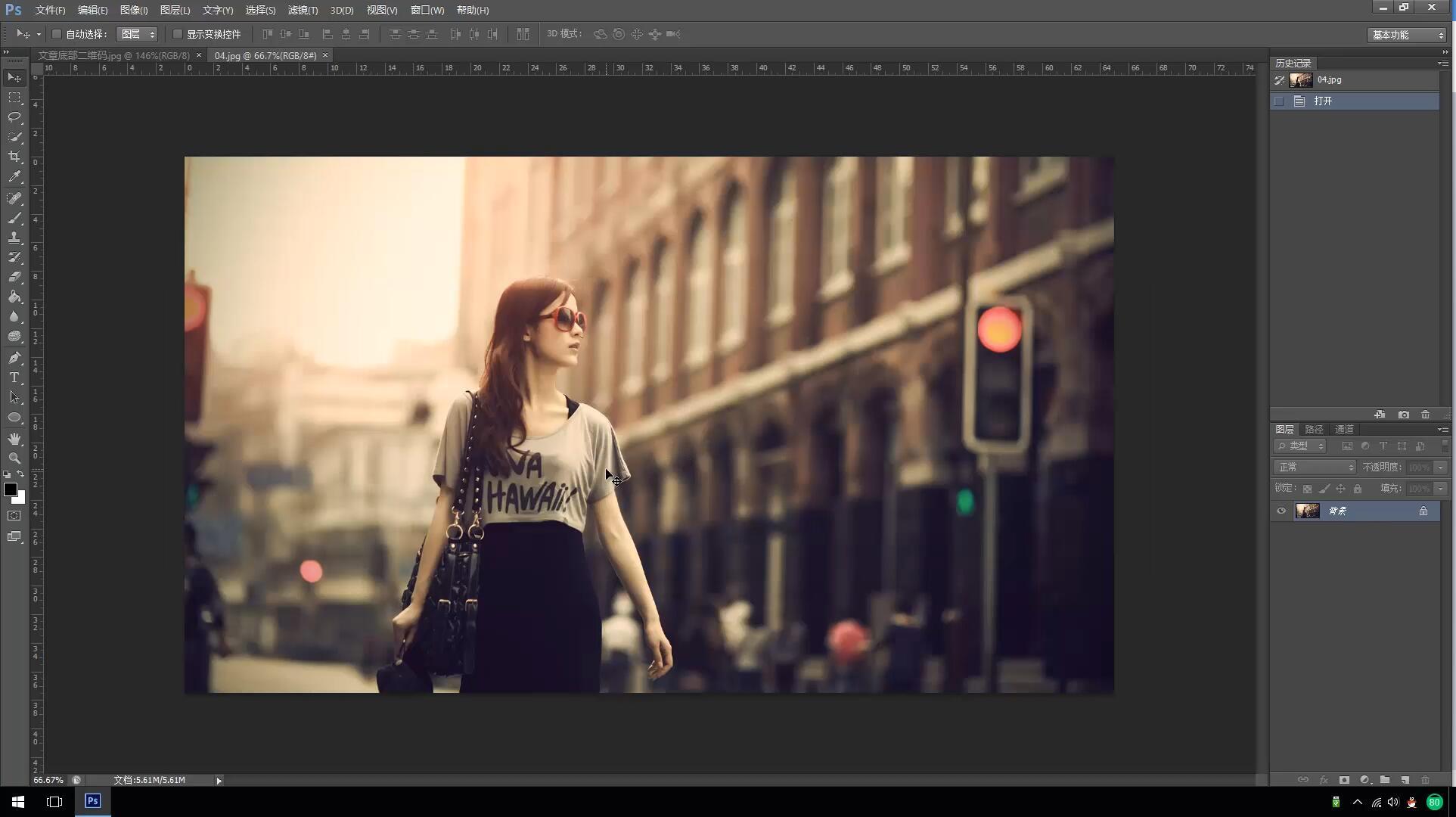Open the 基本功能 workspace dropdown
Image resolution: width=1456 pixels, height=817 pixels.
1408,35
